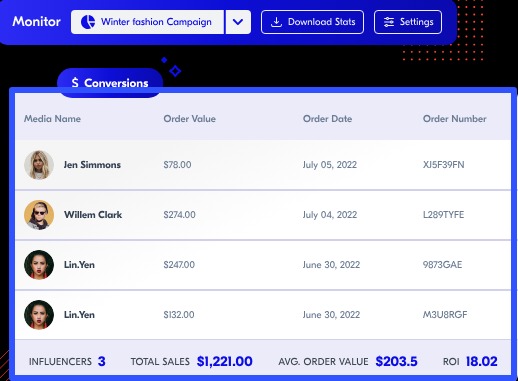Click the pie chart icon beside Winter fashion Campaign
The height and width of the screenshot is (381, 518).
[88, 22]
